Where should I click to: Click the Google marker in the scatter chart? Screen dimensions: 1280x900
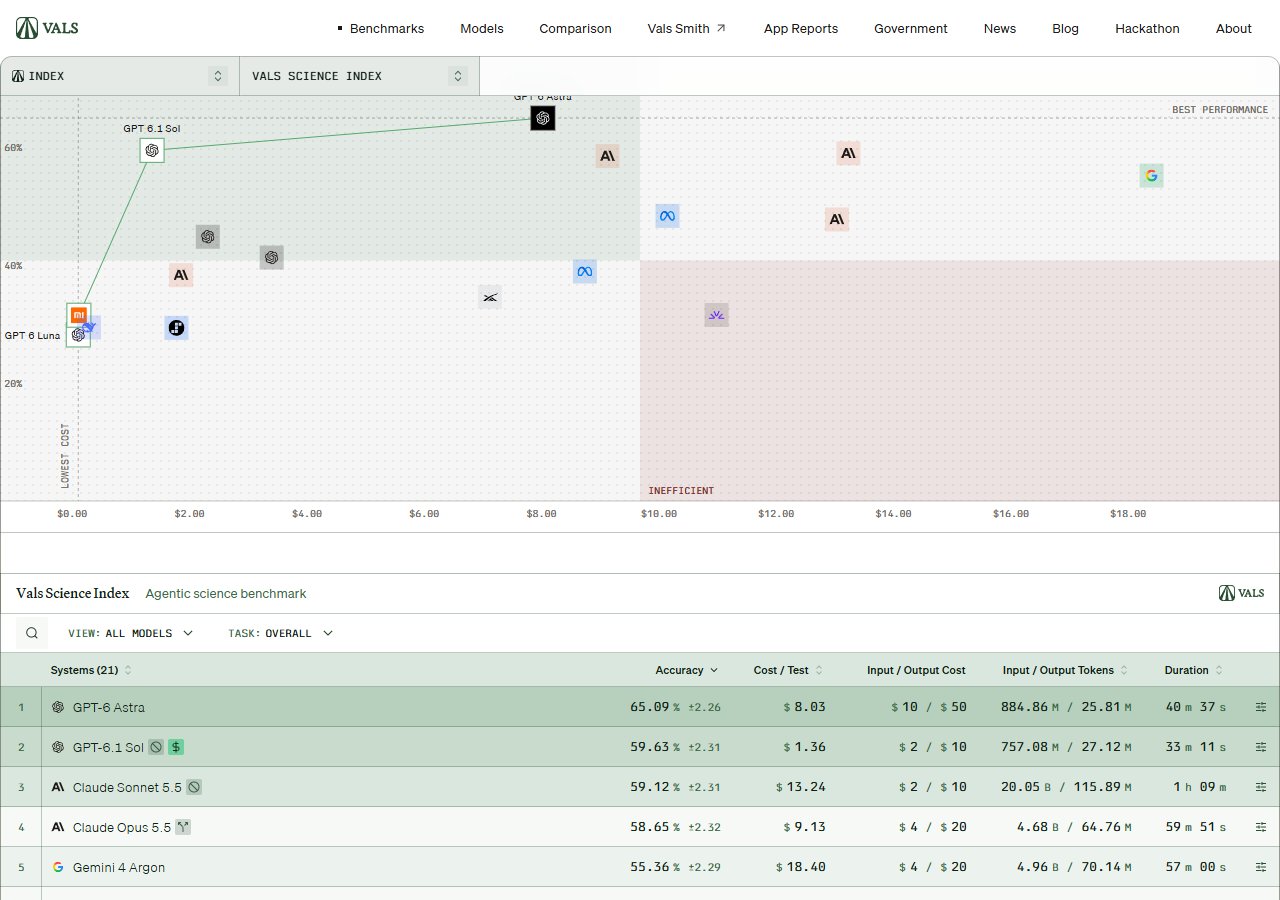tap(1152, 176)
